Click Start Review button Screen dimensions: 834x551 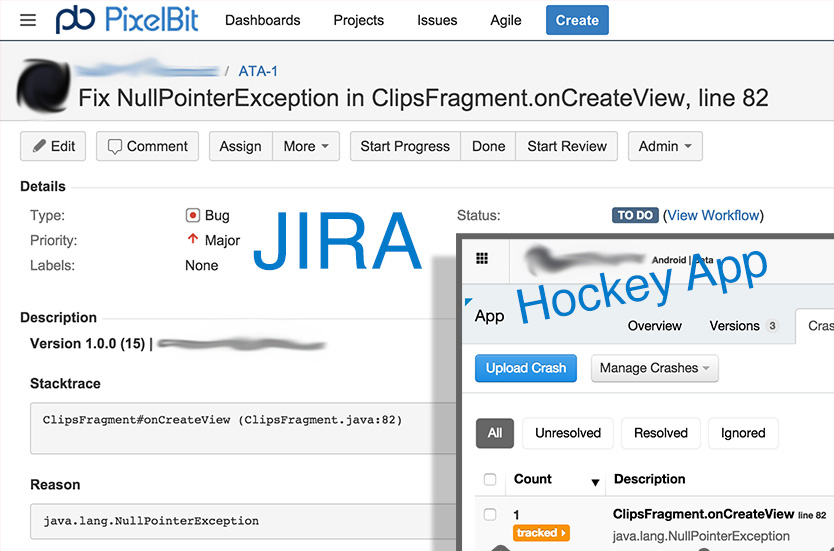point(567,146)
